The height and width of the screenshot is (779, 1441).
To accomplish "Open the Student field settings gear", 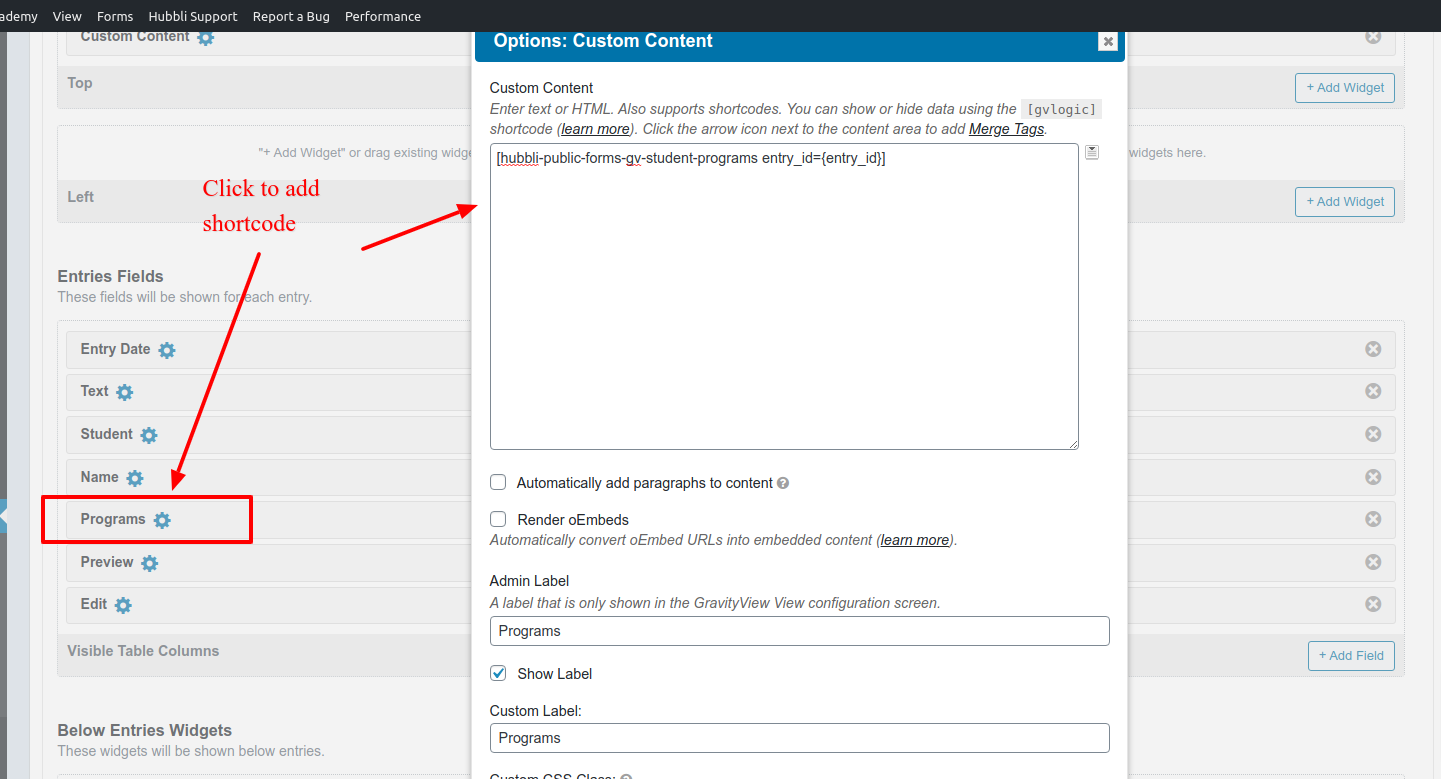I will (x=149, y=435).
